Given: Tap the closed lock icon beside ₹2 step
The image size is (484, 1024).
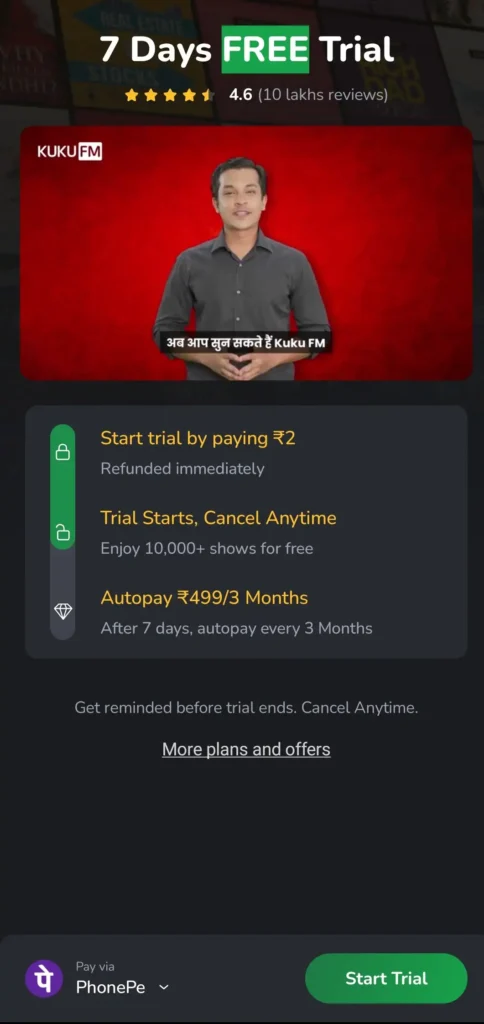Looking at the screenshot, I should 63,452.
